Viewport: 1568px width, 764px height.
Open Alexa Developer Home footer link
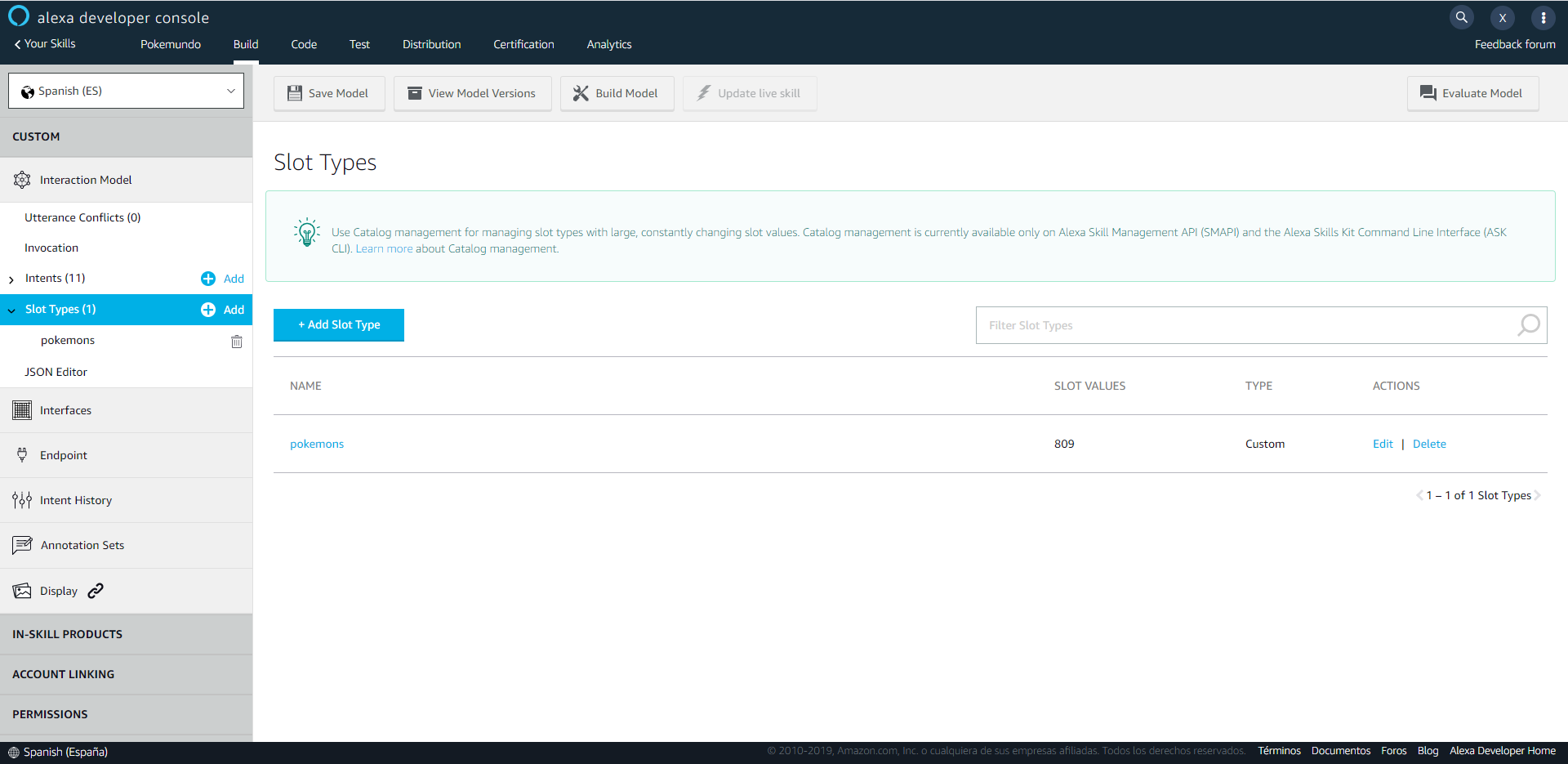tap(1503, 751)
